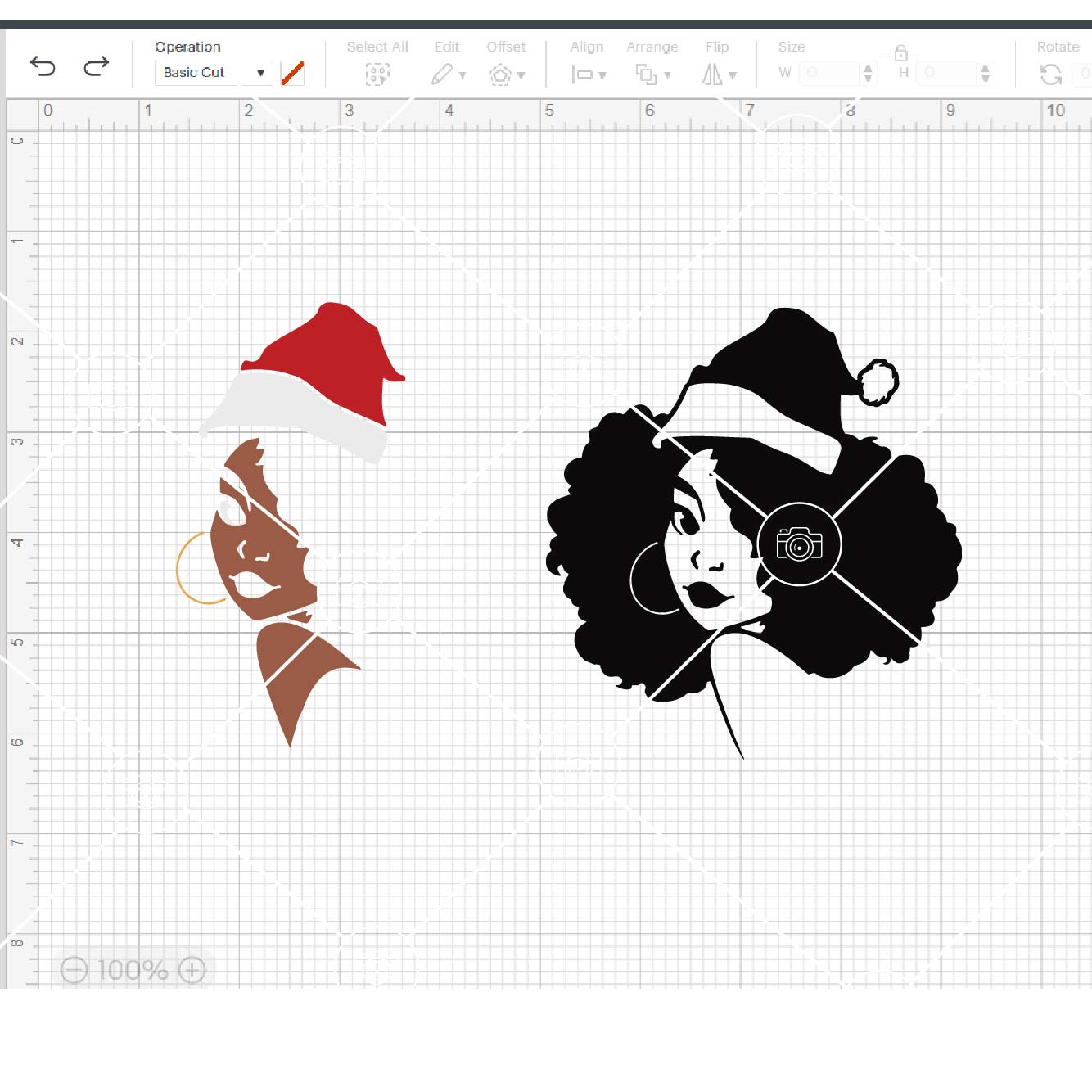Click the color swatch beside Basic Cut
Image resolution: width=1092 pixels, height=1092 pixels.
292,73
